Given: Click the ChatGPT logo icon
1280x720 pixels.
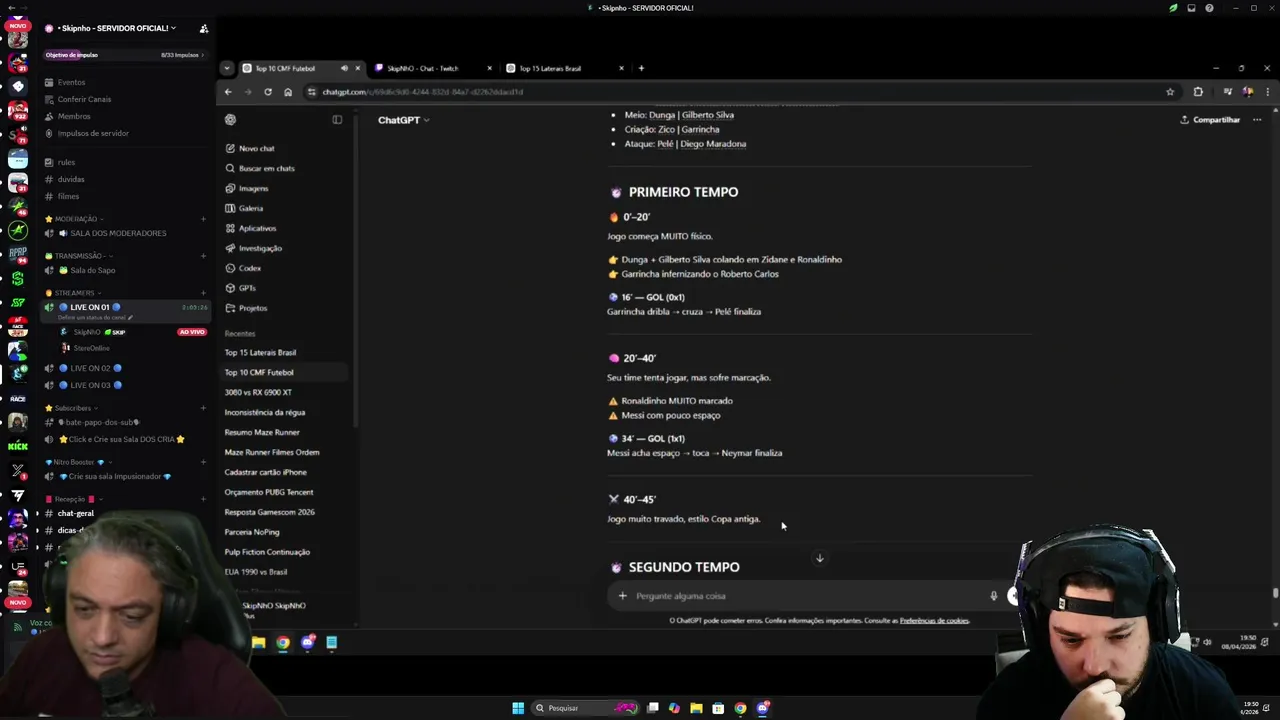Looking at the screenshot, I should 230,120.
